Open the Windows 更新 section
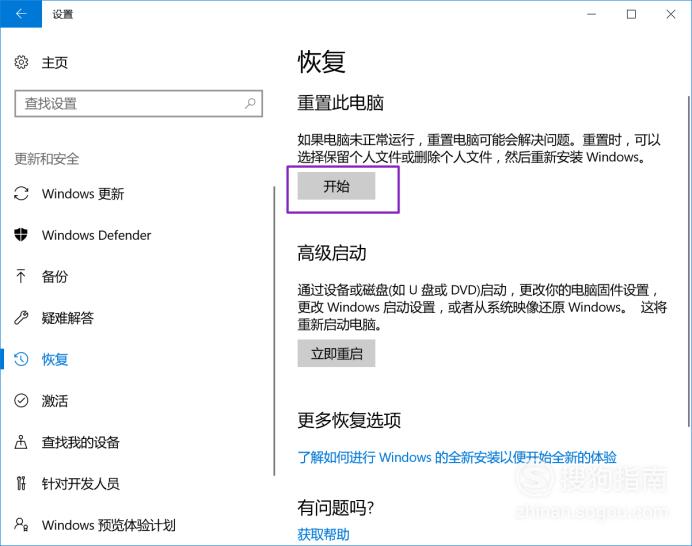692x546 pixels. click(x=83, y=194)
